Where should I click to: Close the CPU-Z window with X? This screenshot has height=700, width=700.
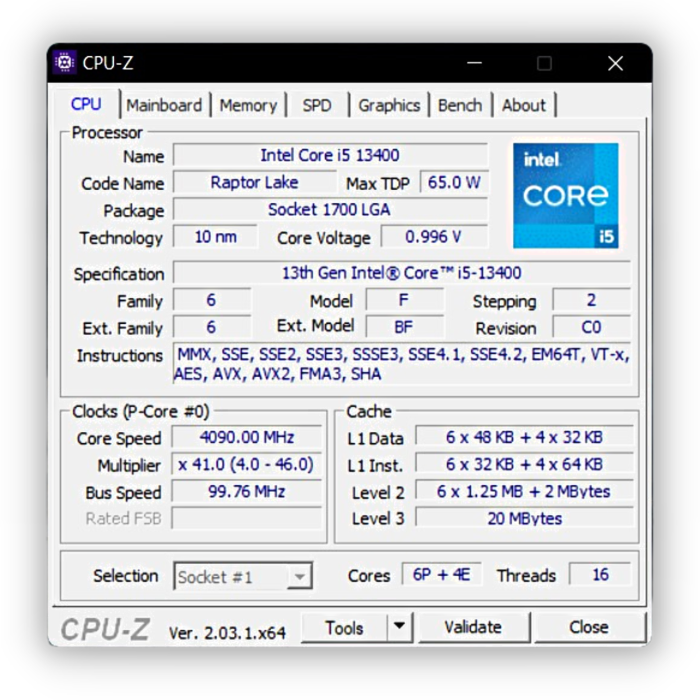(x=616, y=63)
